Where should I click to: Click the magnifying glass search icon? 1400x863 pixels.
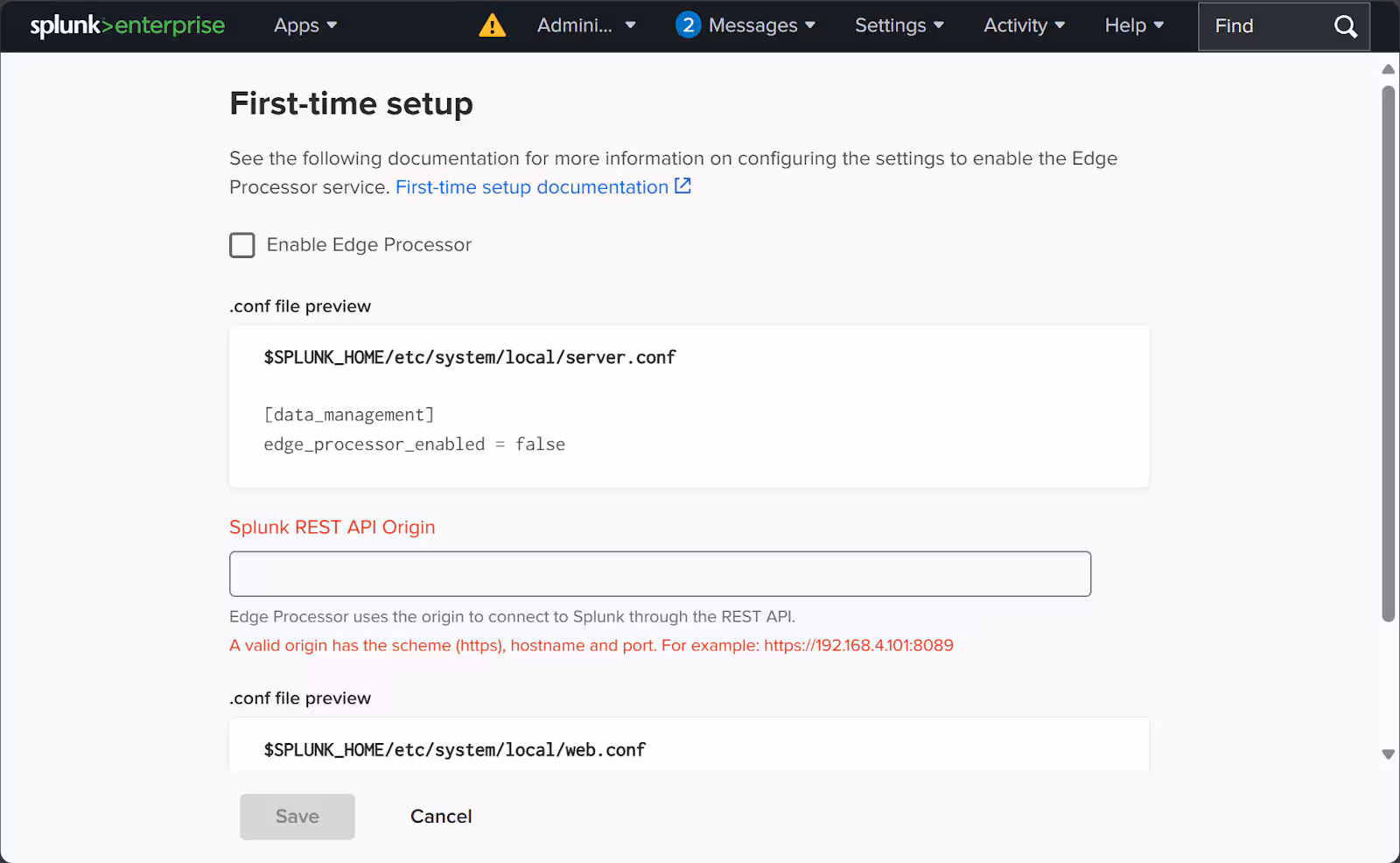pos(1345,26)
